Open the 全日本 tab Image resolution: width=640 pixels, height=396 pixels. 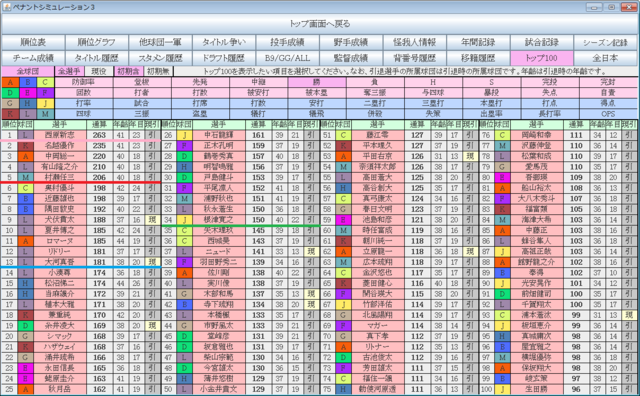point(605,58)
